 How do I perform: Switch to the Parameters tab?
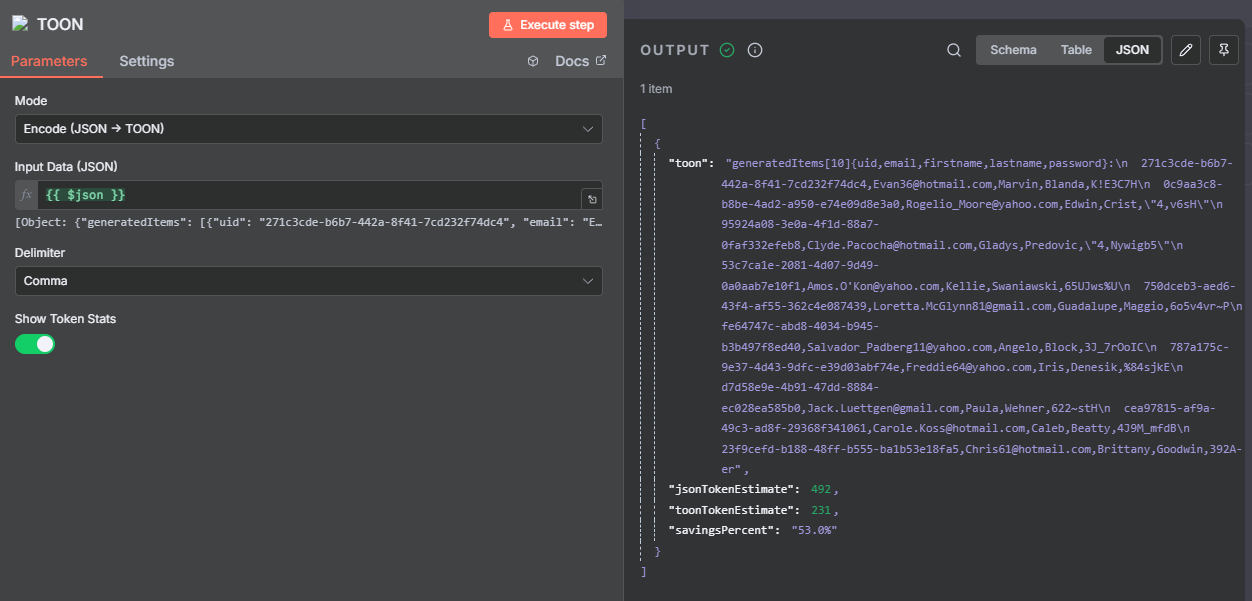[x=49, y=61]
